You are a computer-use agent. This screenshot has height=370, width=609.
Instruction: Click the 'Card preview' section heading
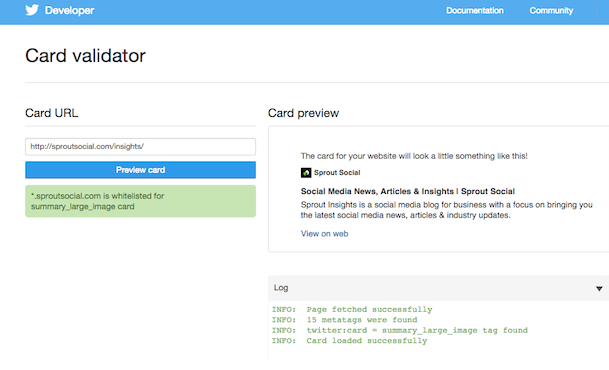coord(303,113)
